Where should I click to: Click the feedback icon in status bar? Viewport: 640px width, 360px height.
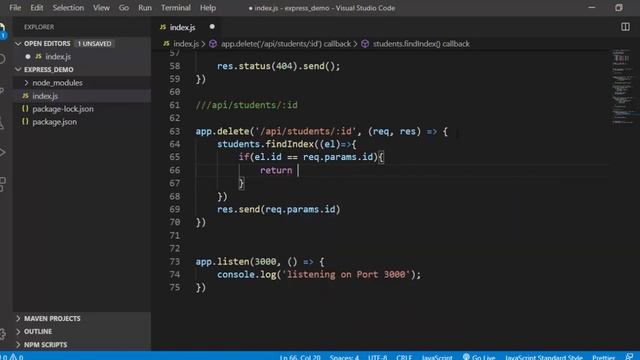[629, 357]
